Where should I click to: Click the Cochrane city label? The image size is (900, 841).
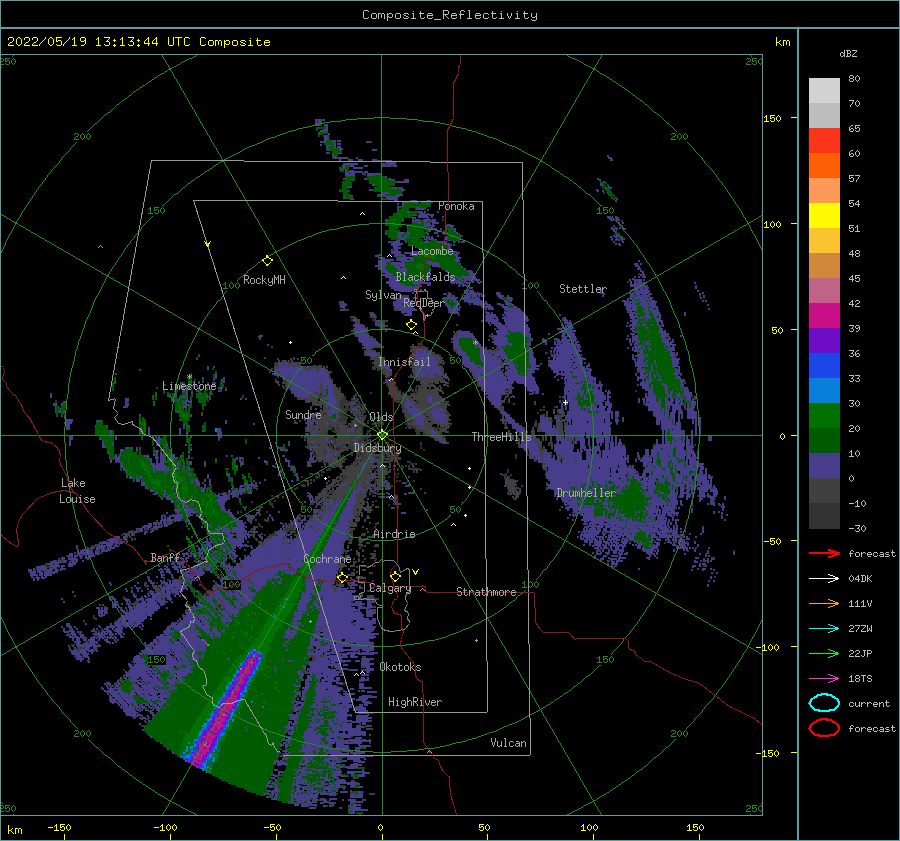click(x=327, y=559)
